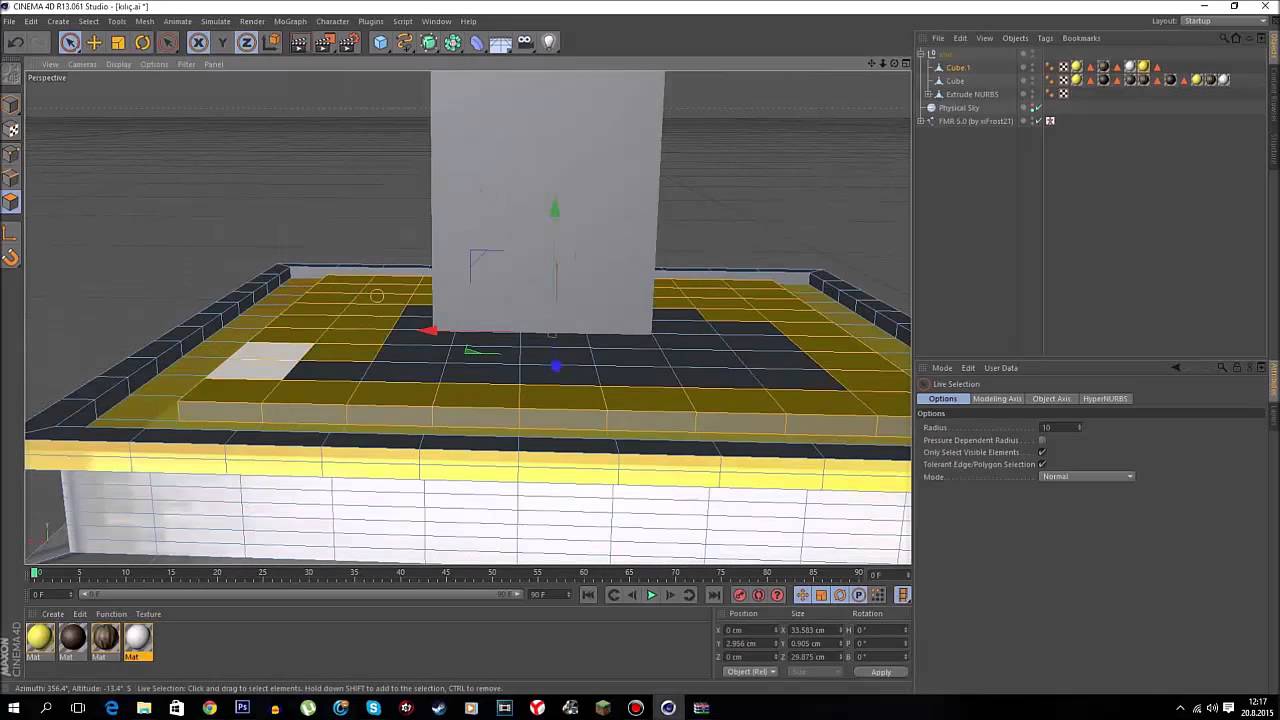Toggle the coordinate system icon
The image size is (1280, 720).
pyautogui.click(x=271, y=42)
